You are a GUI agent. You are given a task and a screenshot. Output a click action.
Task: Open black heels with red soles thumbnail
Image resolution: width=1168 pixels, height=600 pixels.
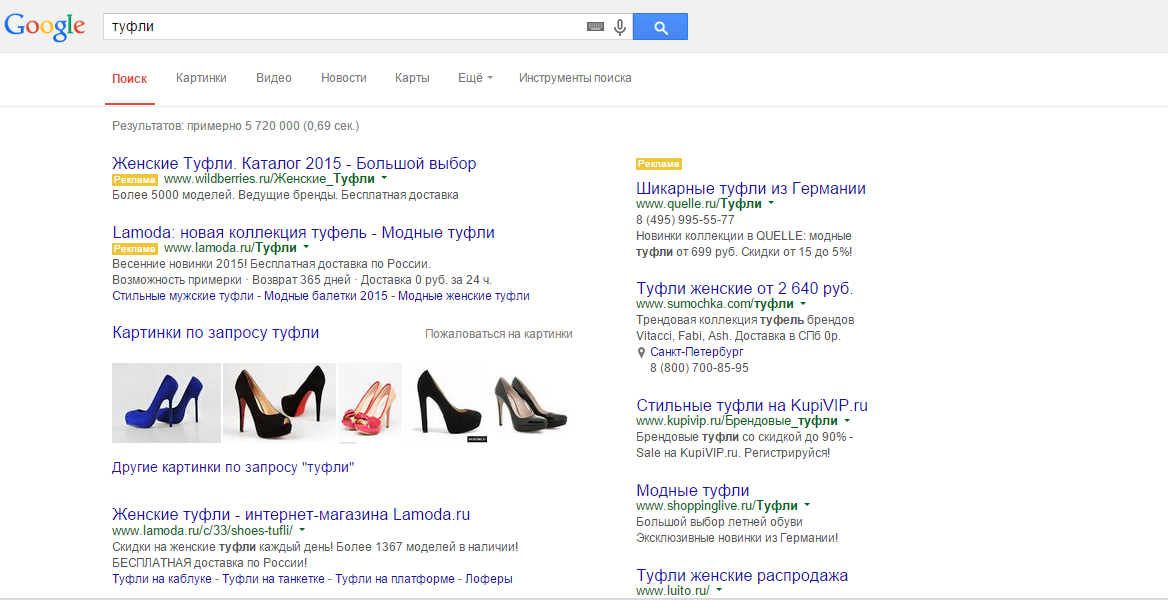coord(279,403)
